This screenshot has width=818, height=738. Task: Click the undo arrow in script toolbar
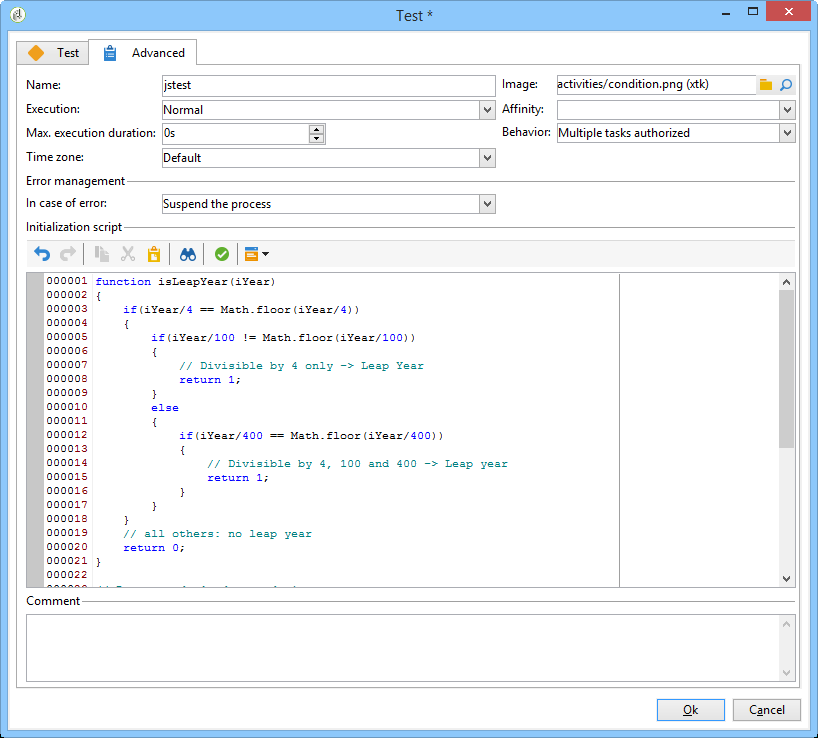(41, 254)
